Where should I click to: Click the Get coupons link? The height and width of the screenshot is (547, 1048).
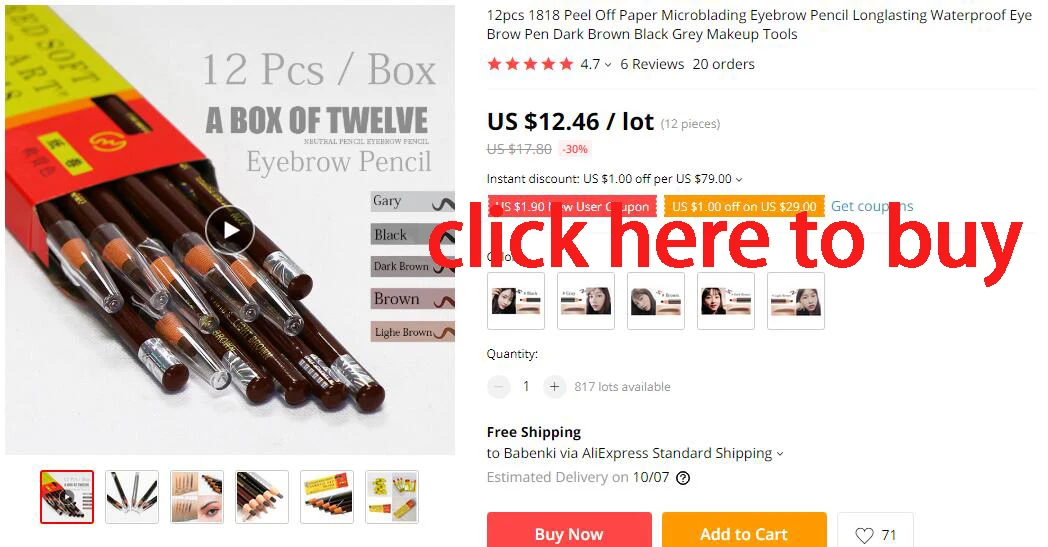pos(872,206)
